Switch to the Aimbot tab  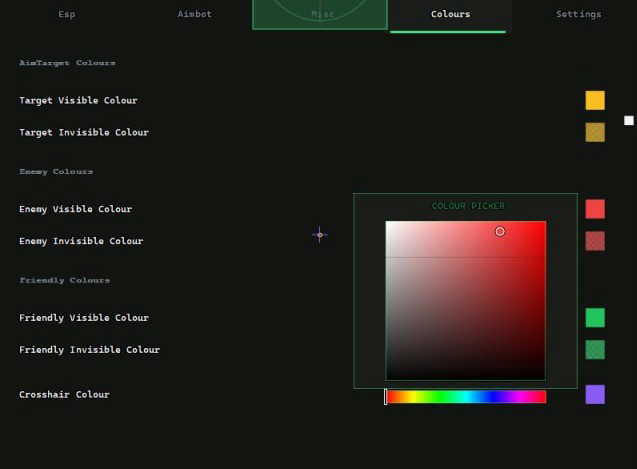click(x=195, y=14)
